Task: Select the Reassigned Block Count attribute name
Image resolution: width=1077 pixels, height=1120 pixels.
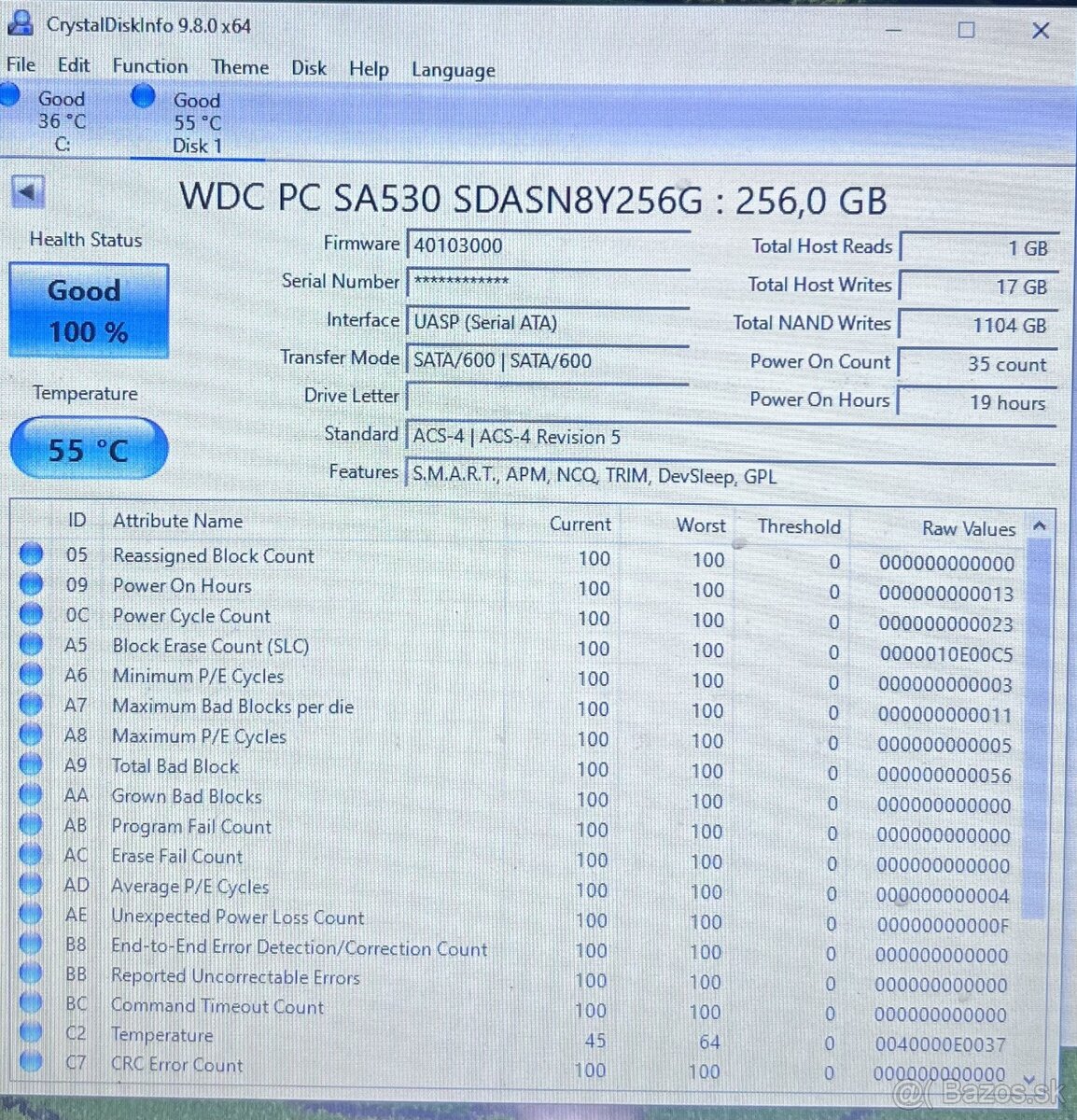Action: pyautogui.click(x=213, y=555)
